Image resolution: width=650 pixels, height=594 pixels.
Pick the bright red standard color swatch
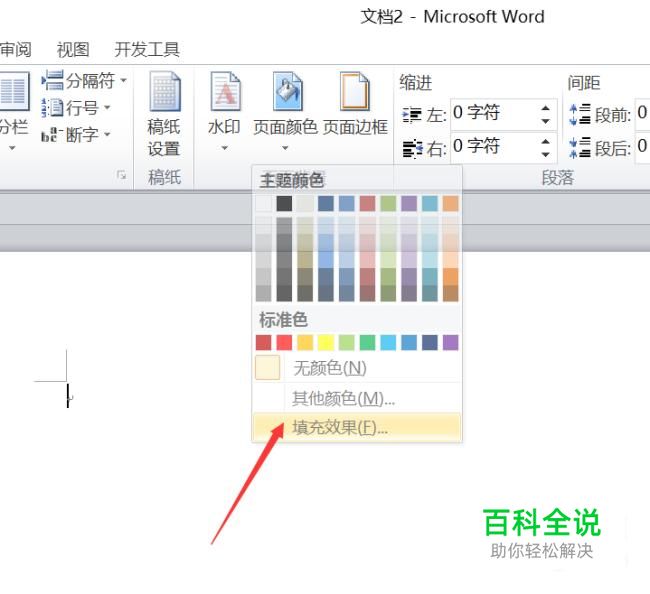pos(284,343)
